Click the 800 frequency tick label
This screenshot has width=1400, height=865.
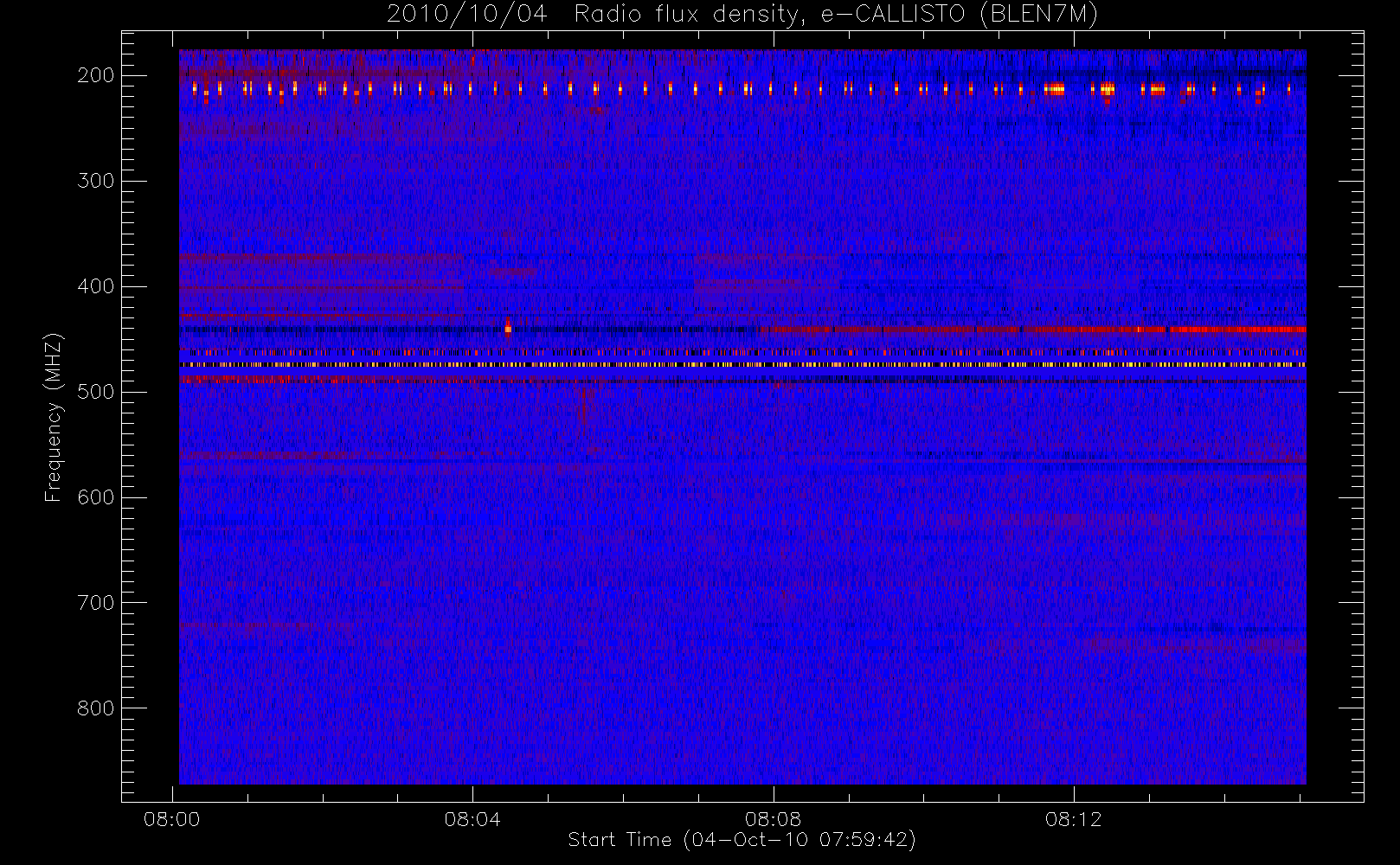click(96, 708)
